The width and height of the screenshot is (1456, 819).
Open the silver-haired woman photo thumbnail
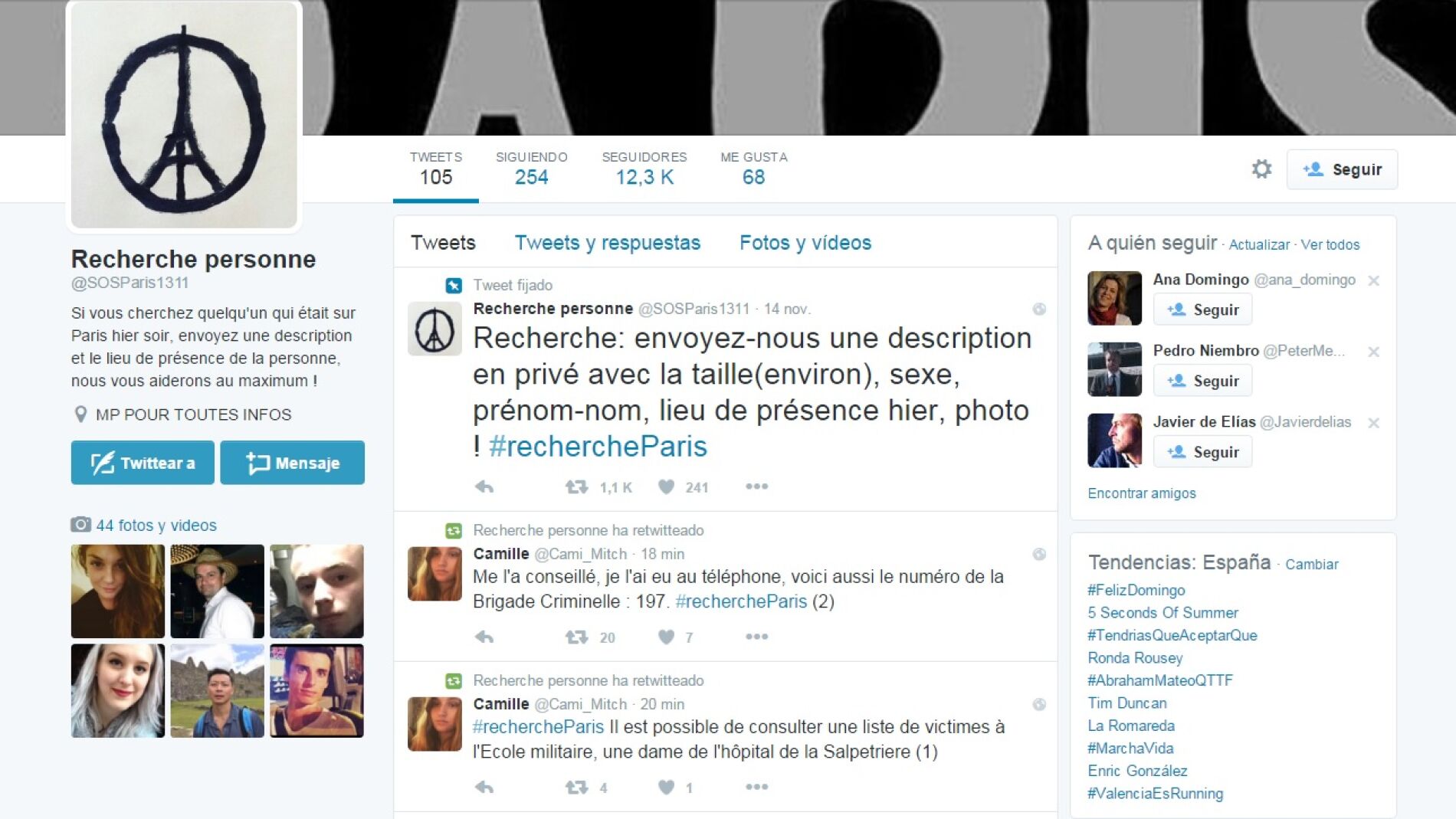118,691
